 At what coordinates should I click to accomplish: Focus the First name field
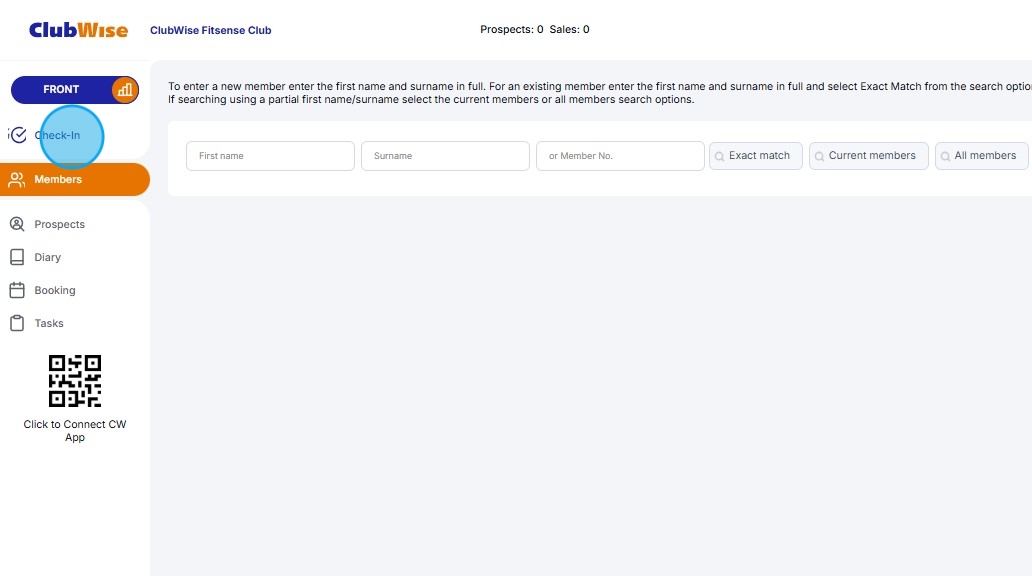click(x=271, y=156)
